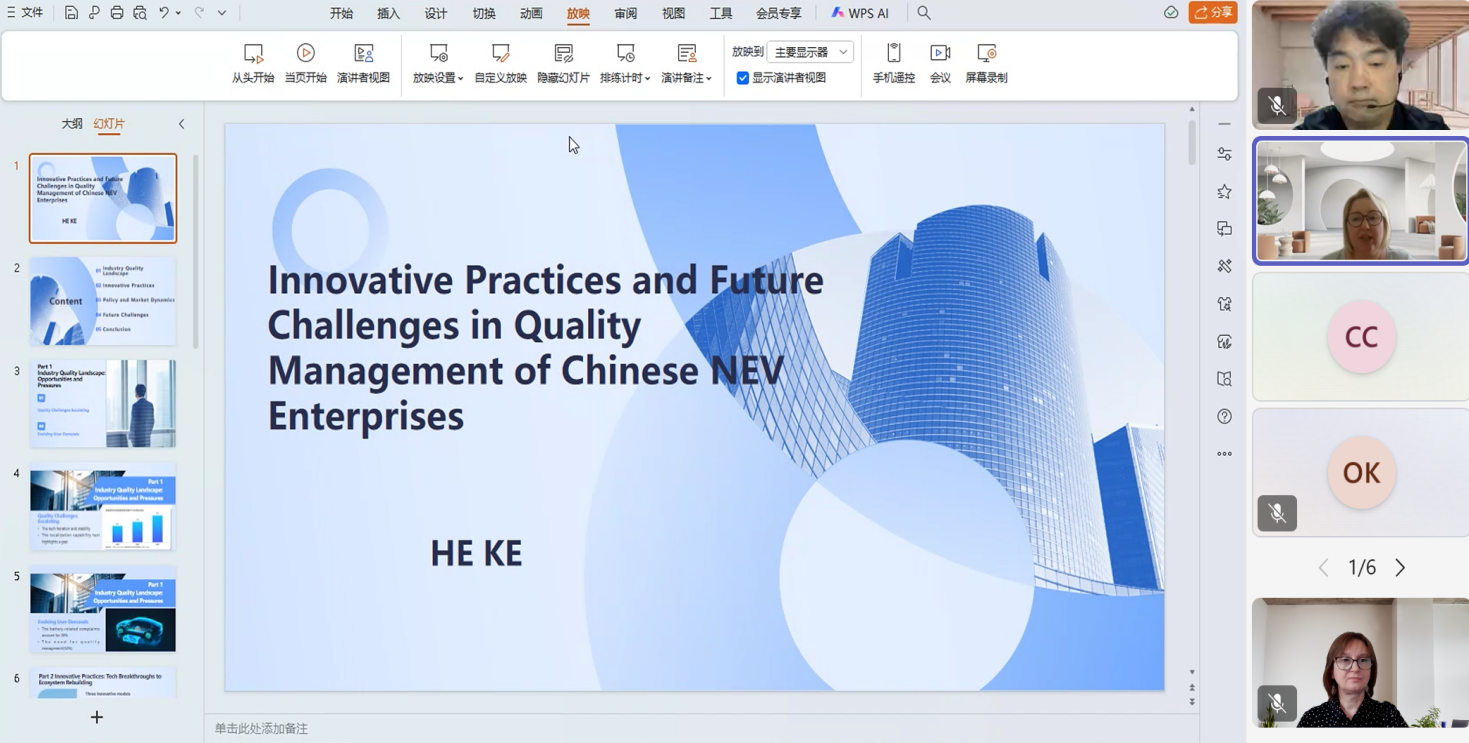
Task: Expand the 放映设置 dropdown arrow
Action: tap(460, 79)
